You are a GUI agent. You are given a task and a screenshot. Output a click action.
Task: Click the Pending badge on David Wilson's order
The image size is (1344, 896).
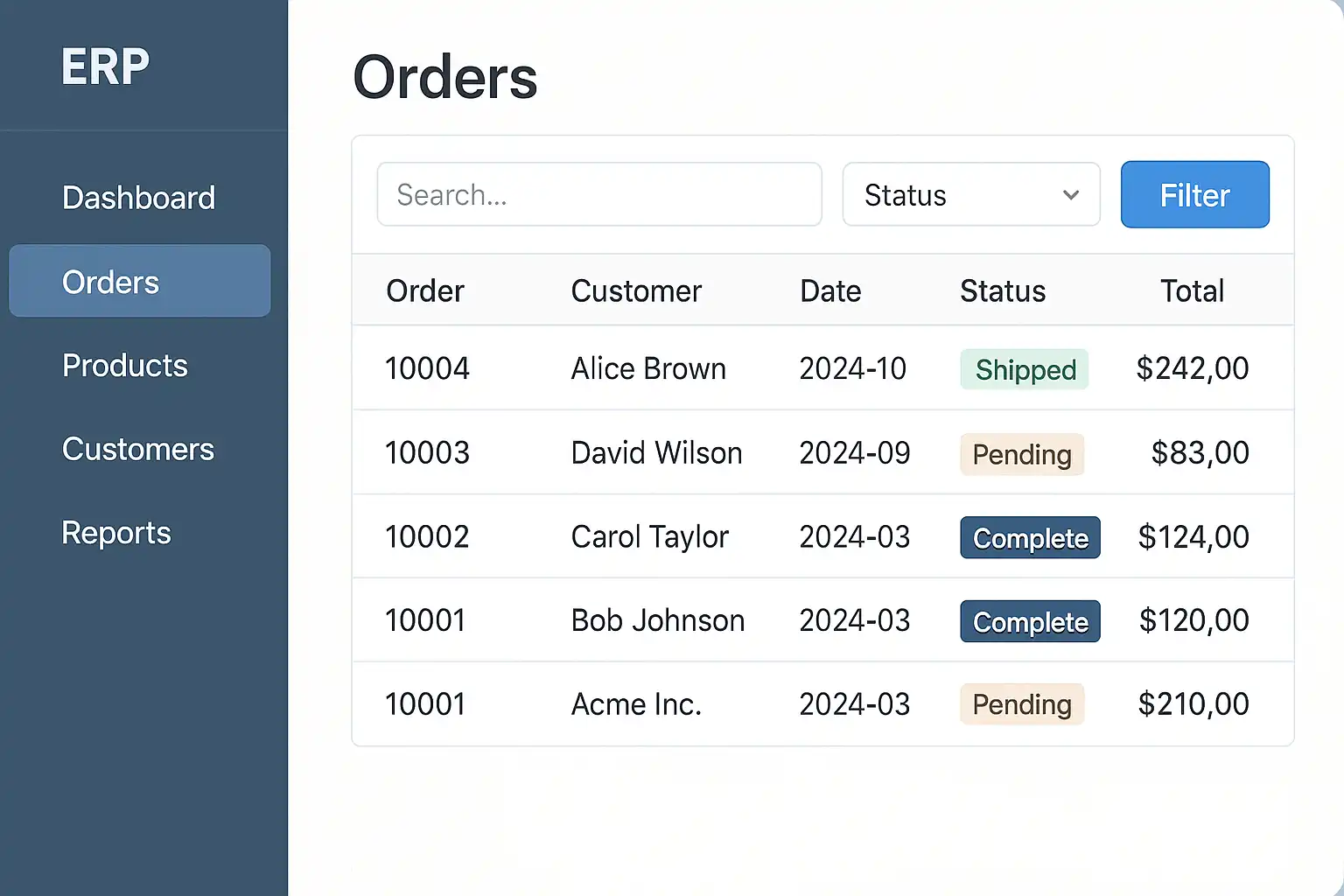(x=1021, y=454)
